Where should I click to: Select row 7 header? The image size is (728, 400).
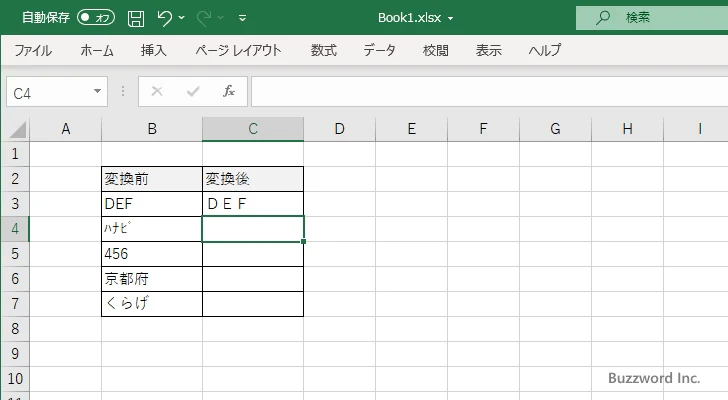click(15, 304)
